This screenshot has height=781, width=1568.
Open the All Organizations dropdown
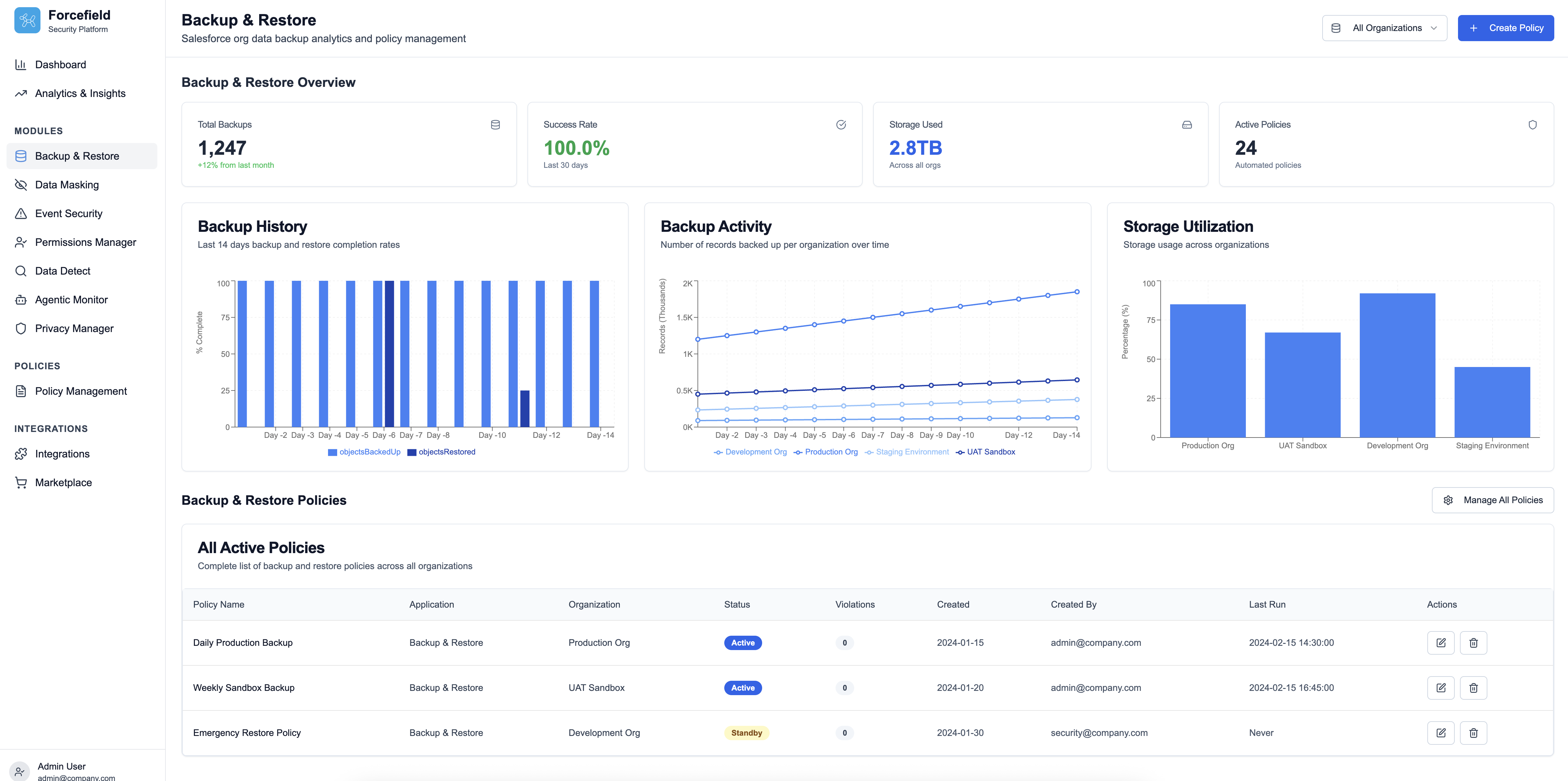[x=1384, y=28]
